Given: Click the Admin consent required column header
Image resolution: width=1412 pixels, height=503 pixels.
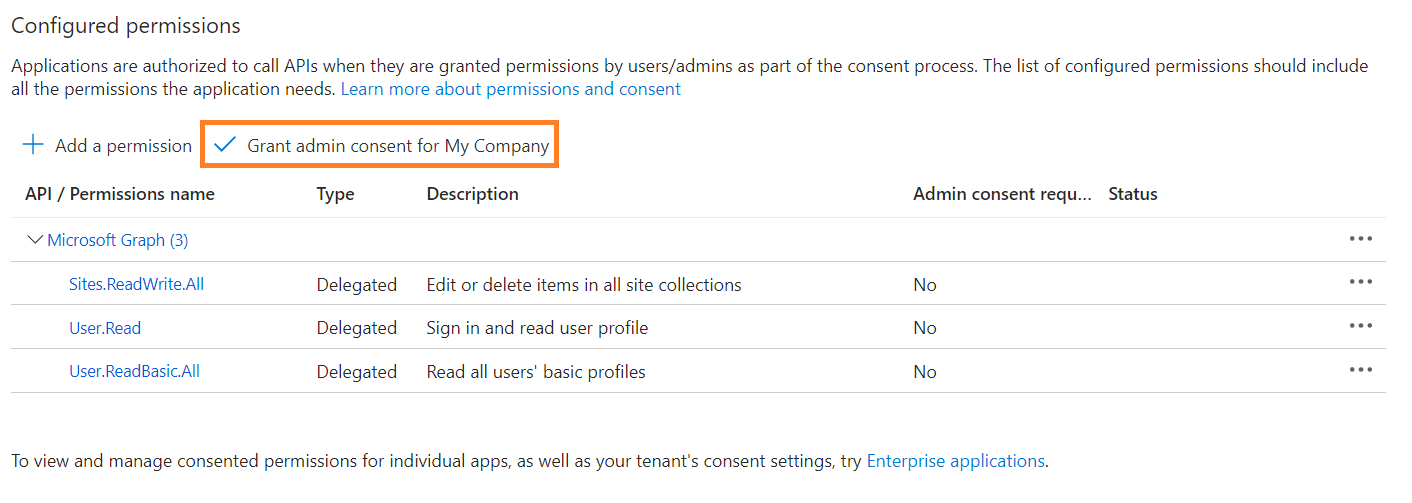Looking at the screenshot, I should (x=1002, y=194).
